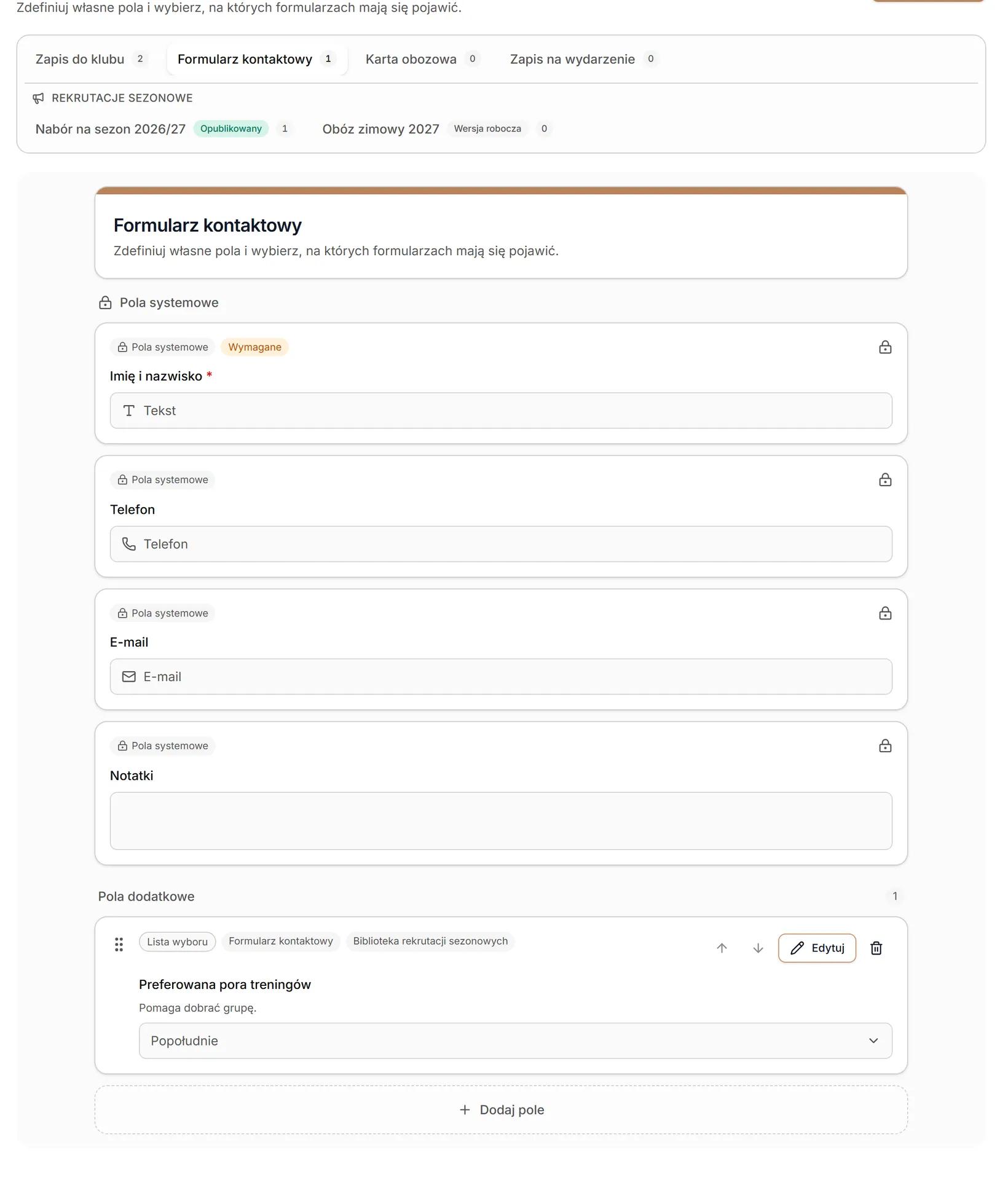1008x1177 pixels.
Task: Move the field down with the arrow icon
Action: pyautogui.click(x=758, y=948)
